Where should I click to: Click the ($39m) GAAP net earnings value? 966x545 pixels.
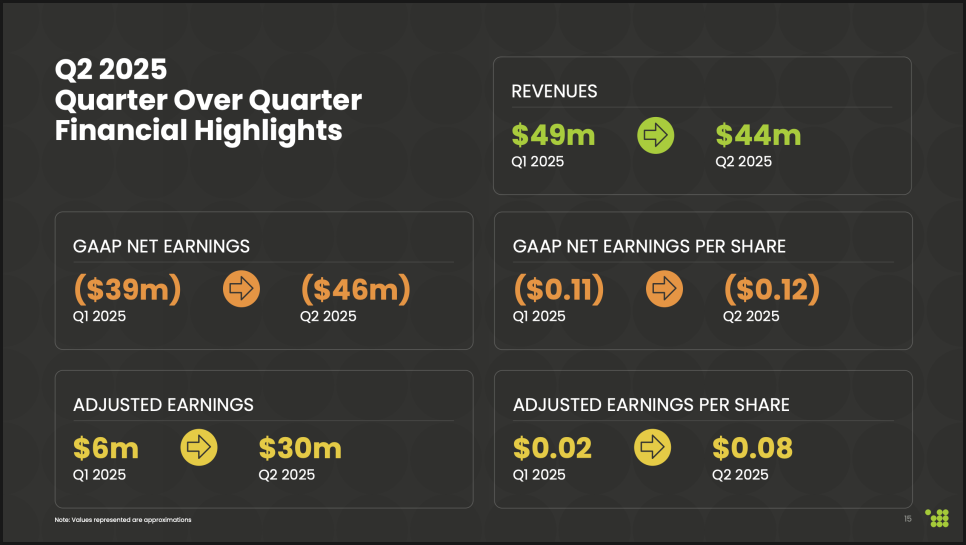[x=127, y=290]
